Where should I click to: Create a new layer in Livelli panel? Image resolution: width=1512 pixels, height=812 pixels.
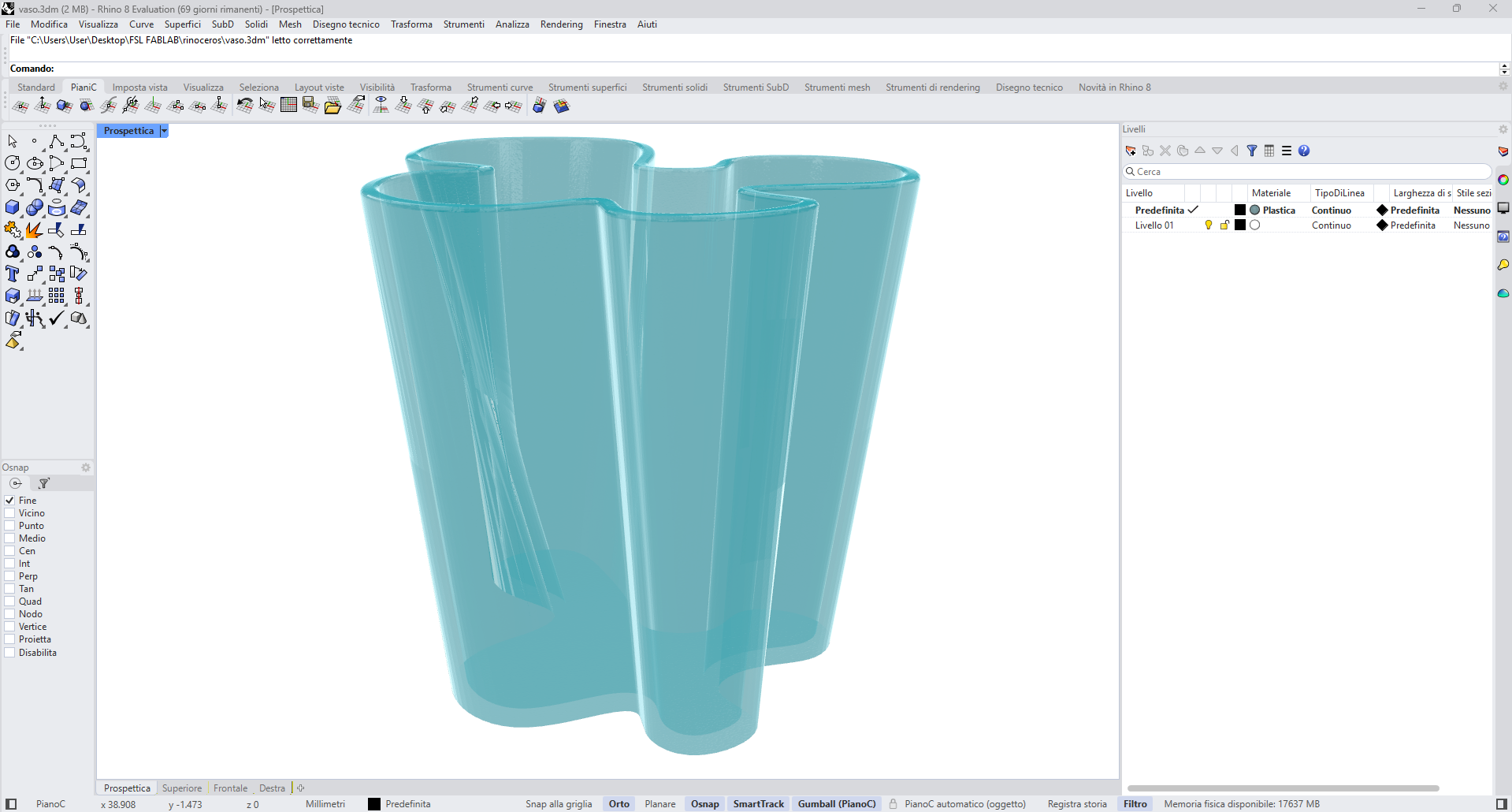[x=1131, y=151]
